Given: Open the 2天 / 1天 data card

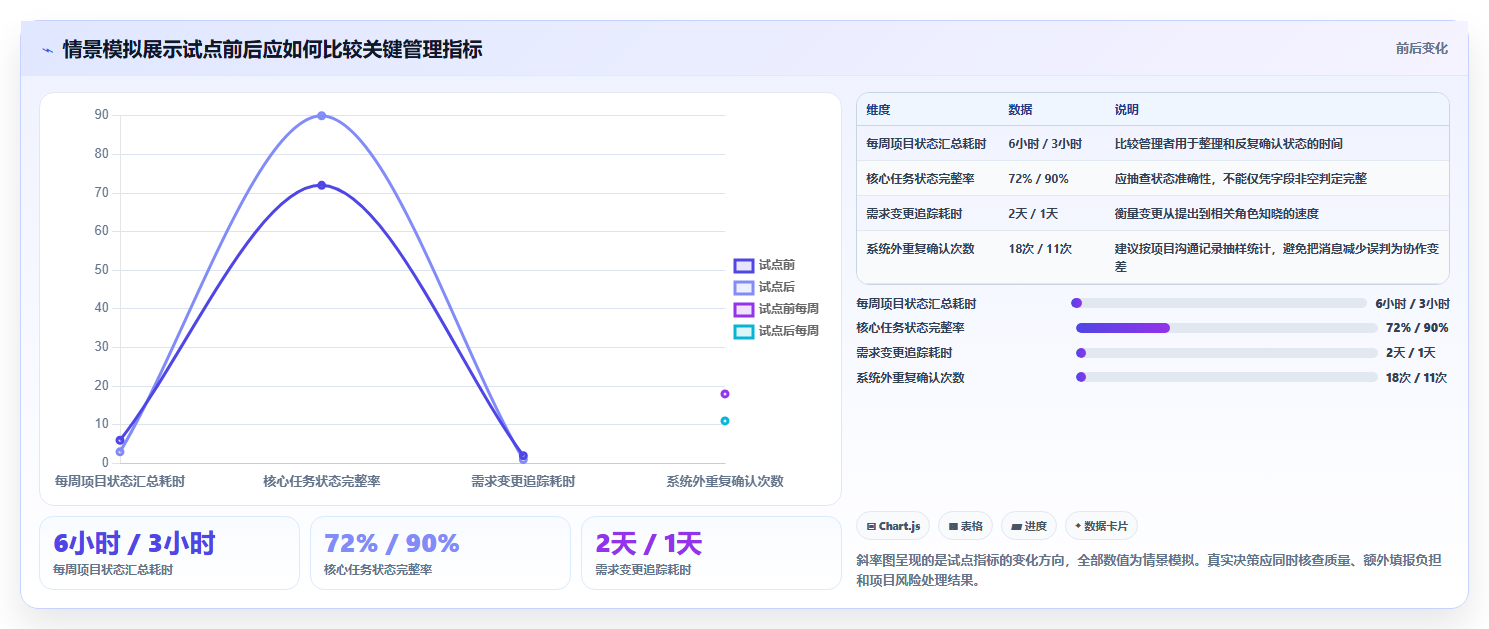Looking at the screenshot, I should pos(711,553).
